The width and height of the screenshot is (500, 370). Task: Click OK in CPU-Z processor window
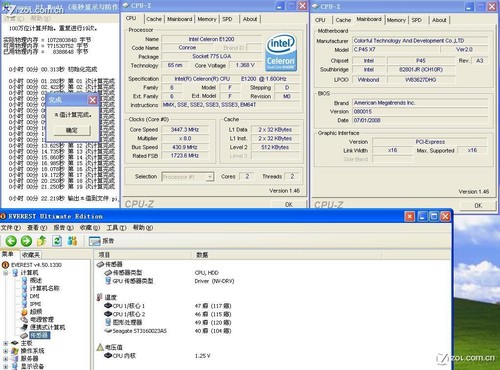(x=289, y=204)
